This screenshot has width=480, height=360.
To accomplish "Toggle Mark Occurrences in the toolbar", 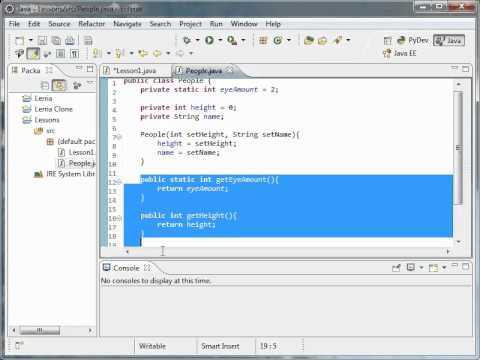I will point(33,53).
